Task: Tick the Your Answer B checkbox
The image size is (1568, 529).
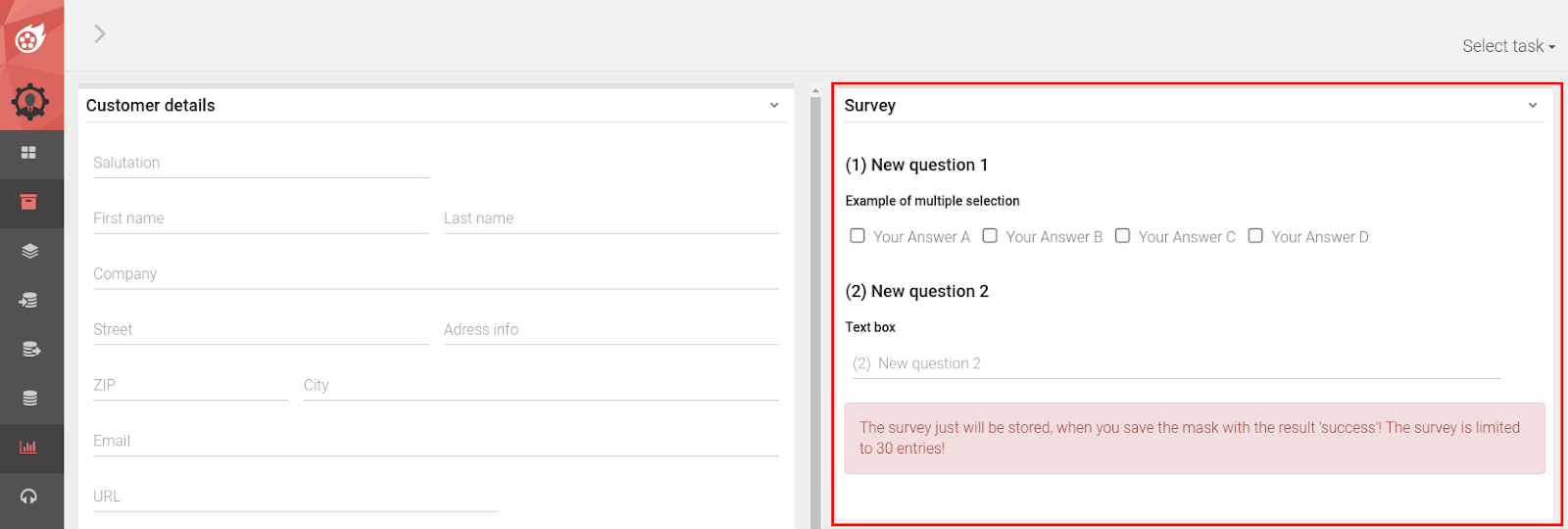Action: 990,236
